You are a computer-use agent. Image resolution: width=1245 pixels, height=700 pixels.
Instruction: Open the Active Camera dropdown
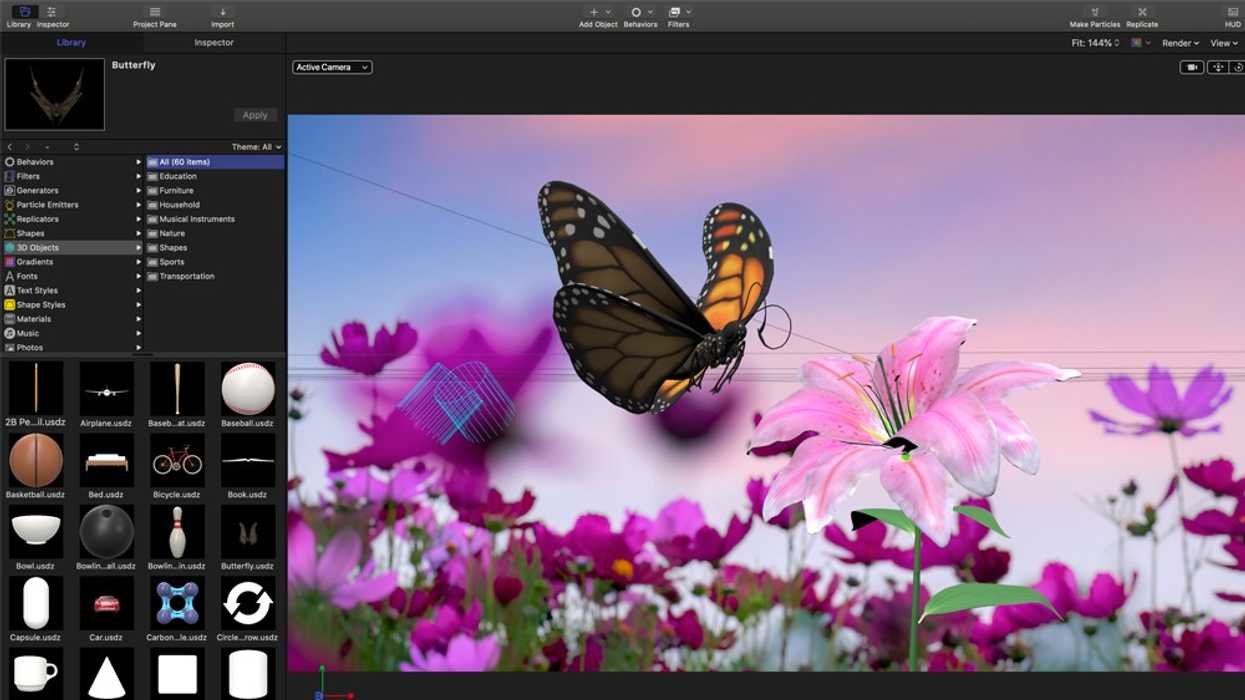tap(332, 67)
